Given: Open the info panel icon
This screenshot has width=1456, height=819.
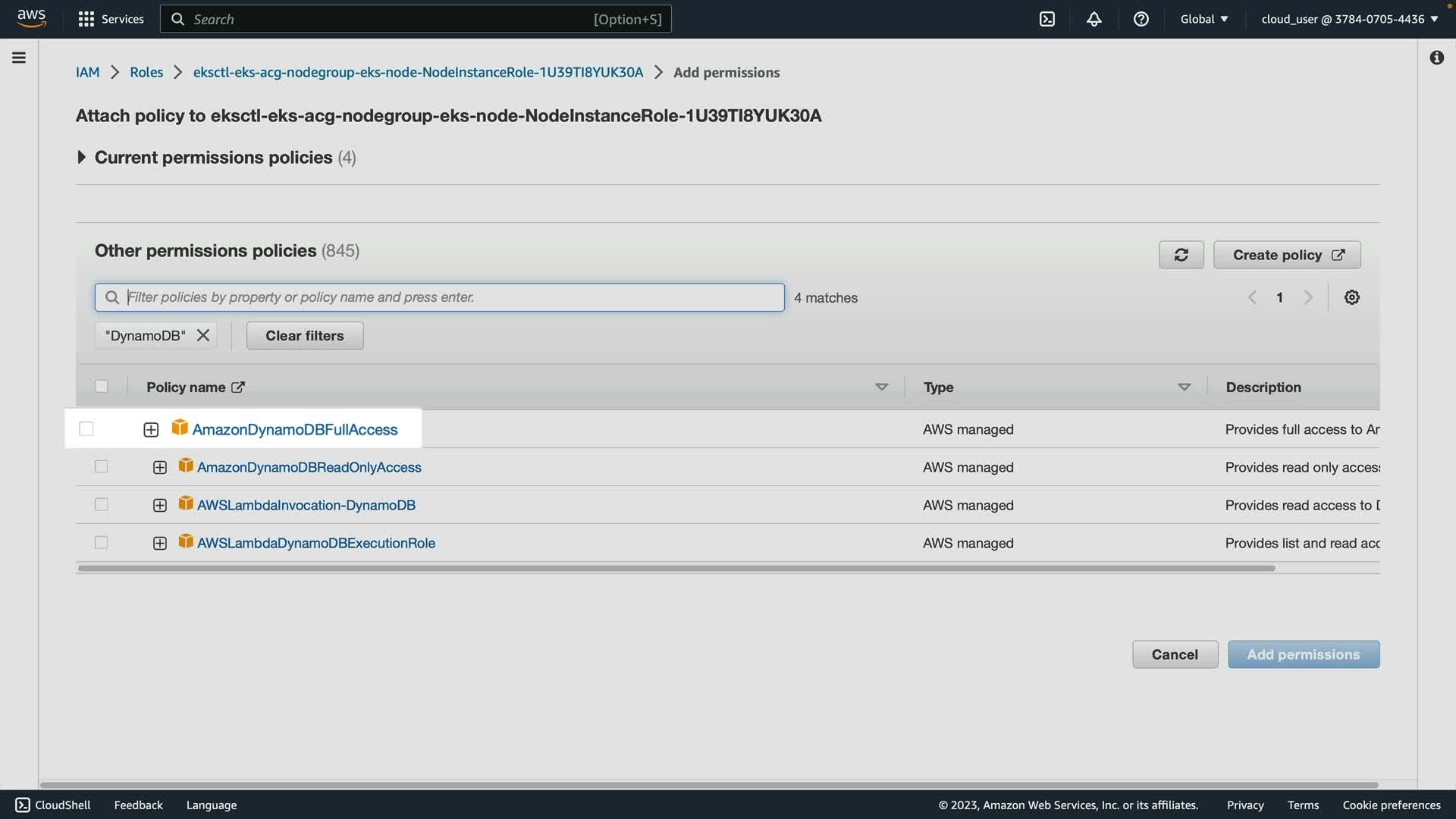Looking at the screenshot, I should 1436,58.
